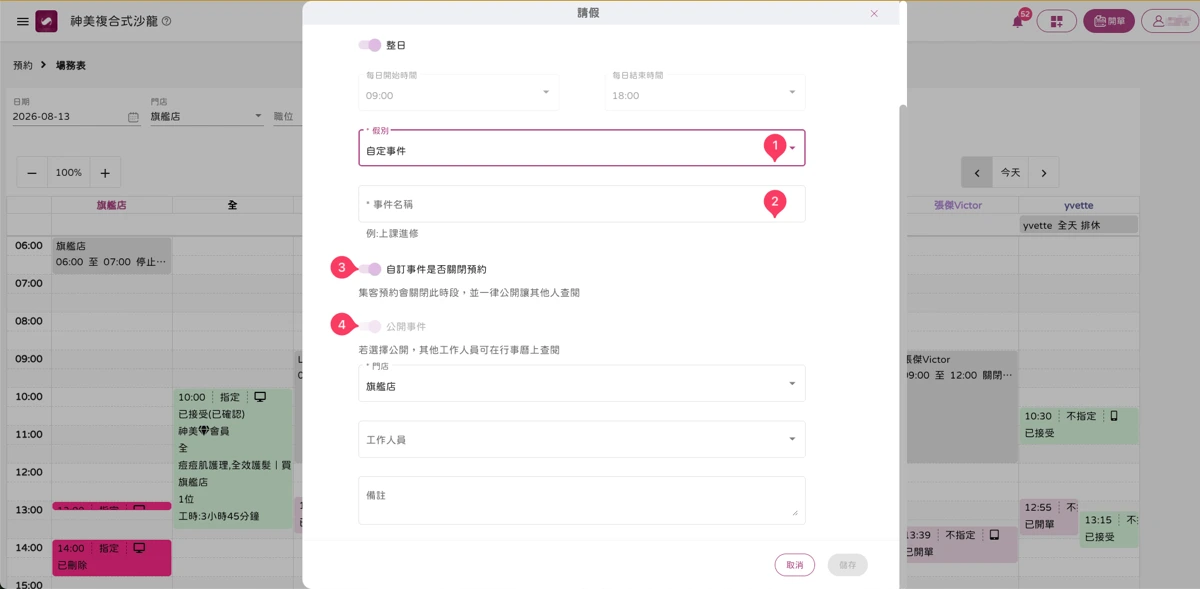Toggle the 整日 switch

pos(370,45)
